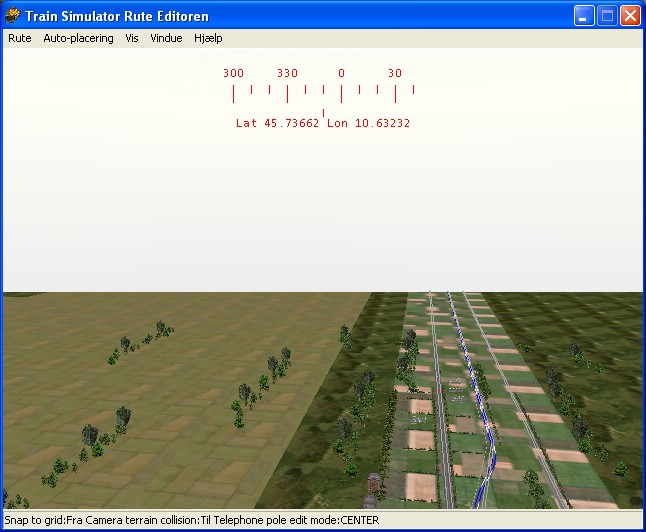Open the Hjælp menu

click(208, 38)
